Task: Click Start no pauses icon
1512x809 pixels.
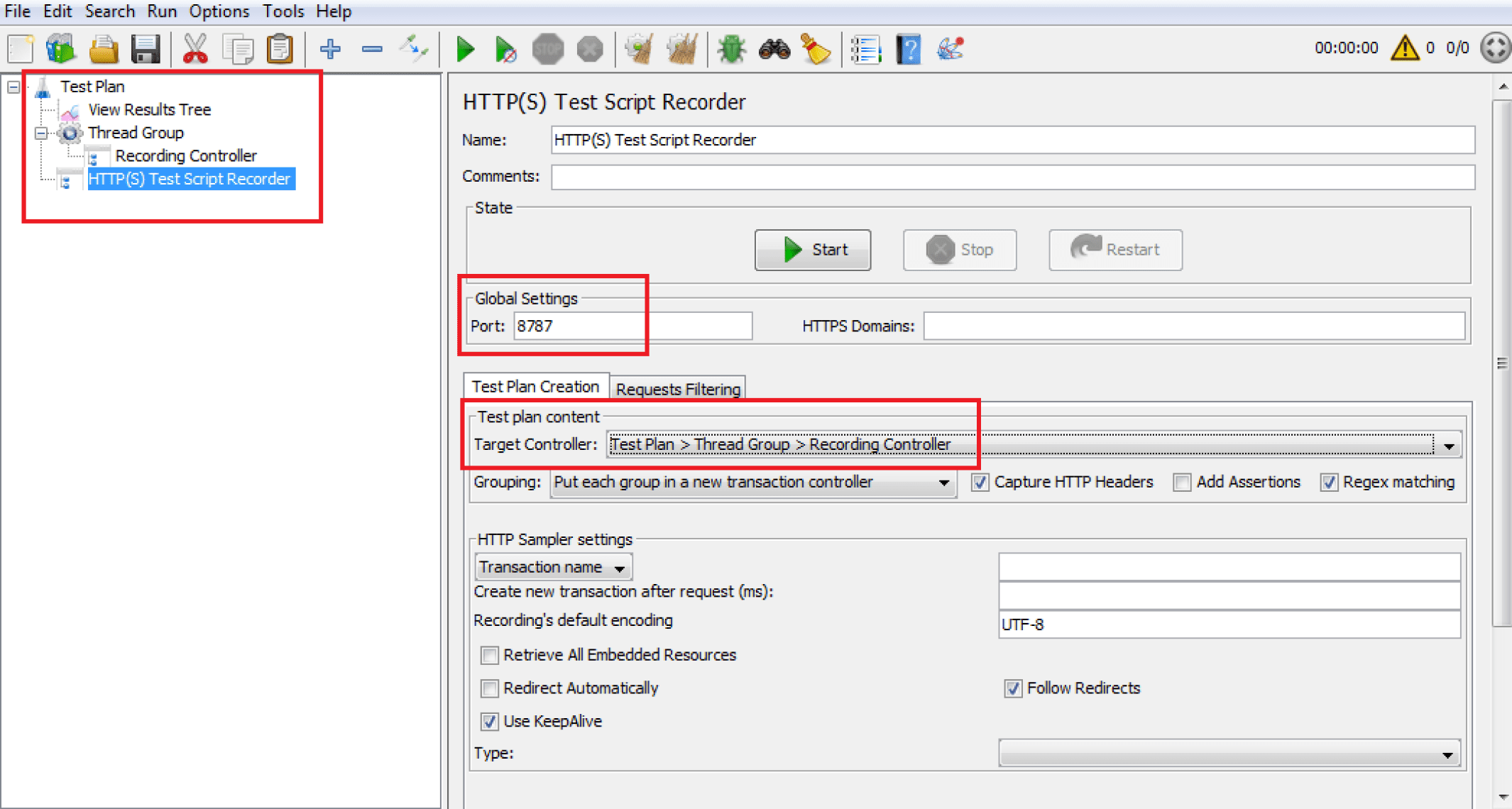Action: [x=505, y=49]
